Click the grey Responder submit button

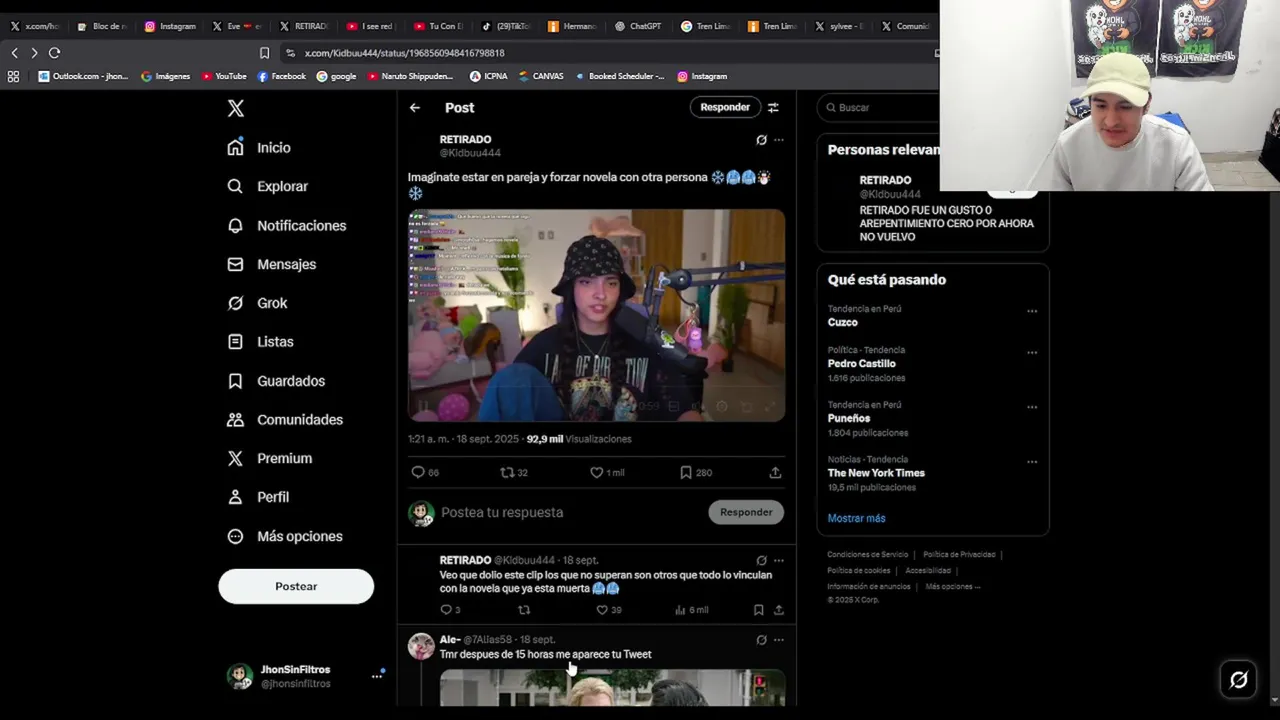[x=746, y=512]
